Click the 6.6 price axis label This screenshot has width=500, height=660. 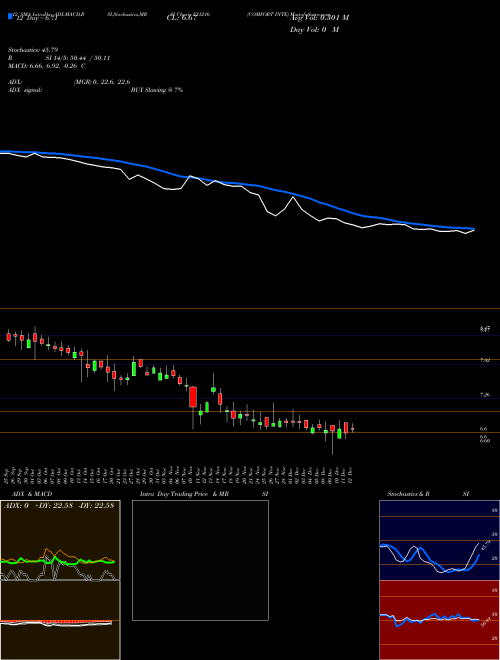point(484,428)
